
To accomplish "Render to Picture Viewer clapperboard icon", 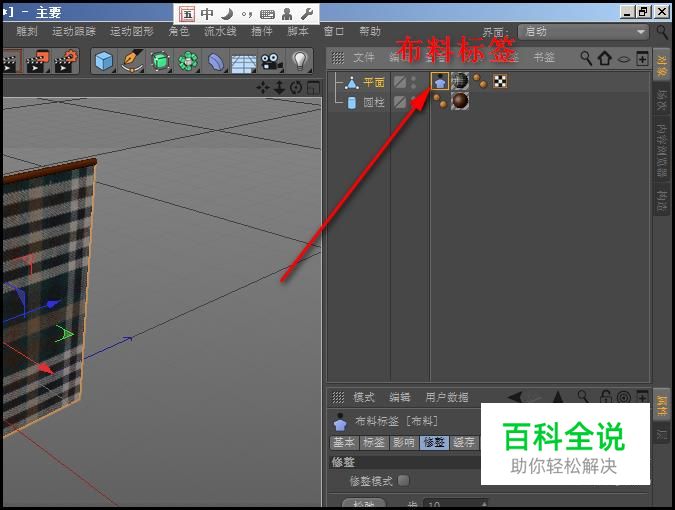I will coord(38,61).
